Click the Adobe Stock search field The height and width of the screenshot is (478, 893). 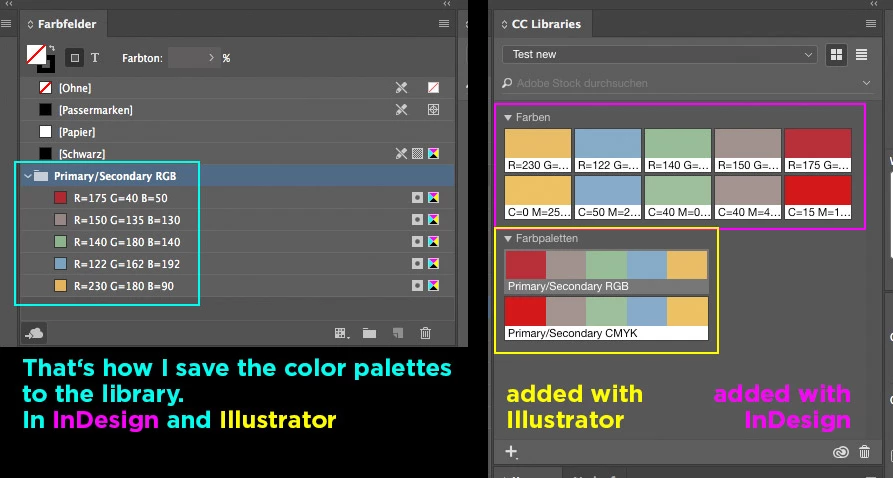pos(678,83)
